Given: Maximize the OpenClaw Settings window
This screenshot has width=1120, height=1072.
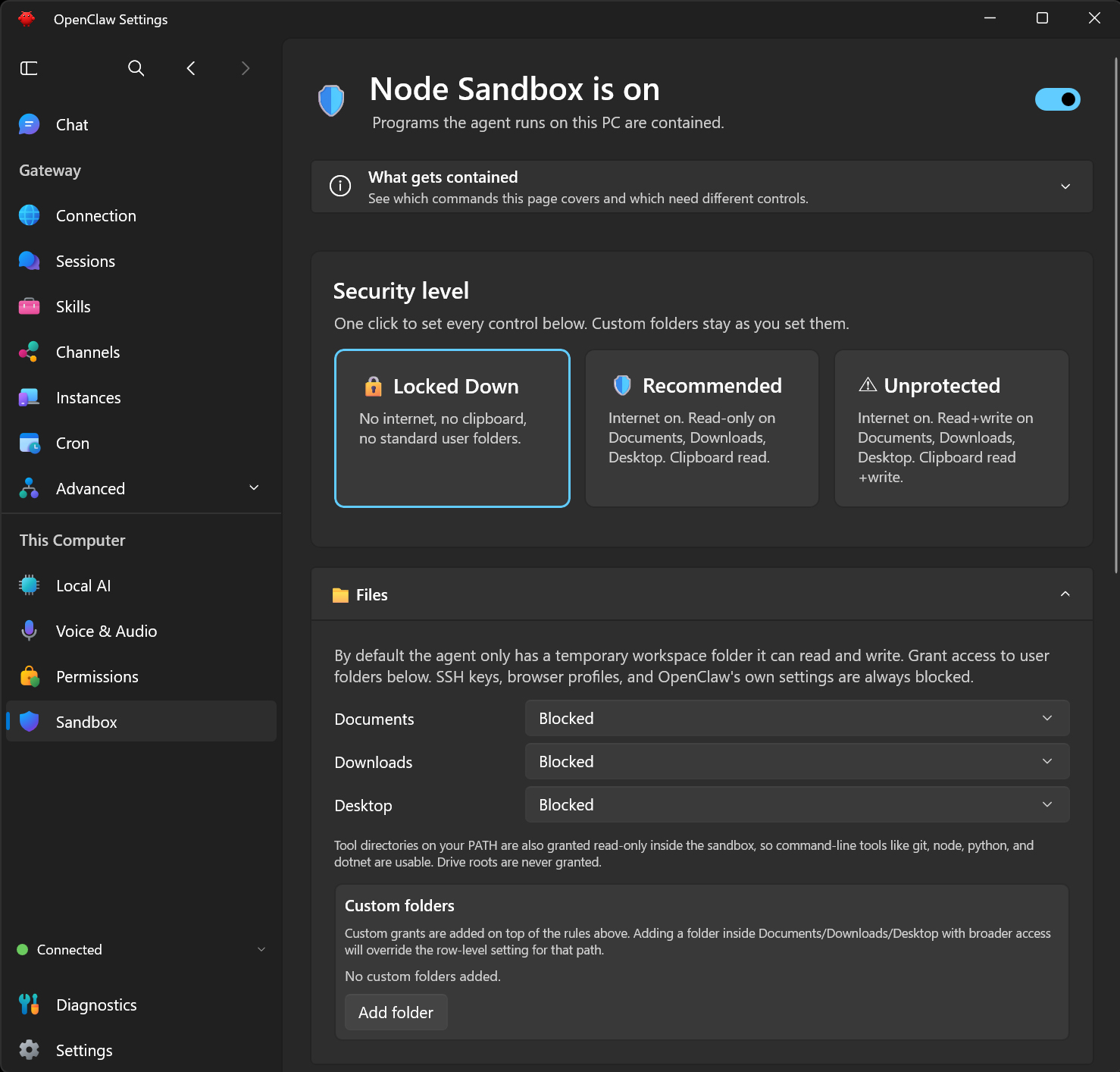Looking at the screenshot, I should pos(1043,18).
